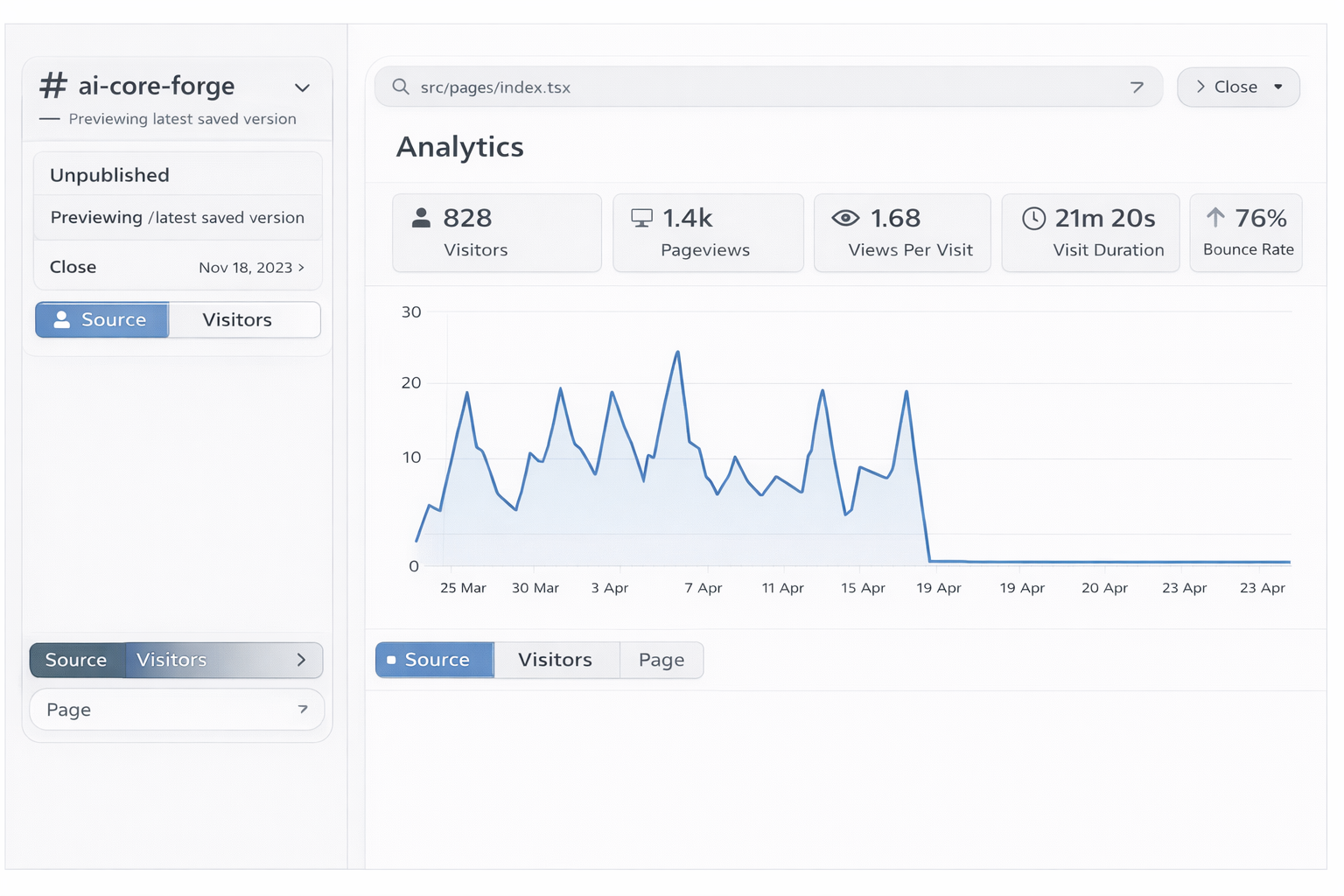The width and height of the screenshot is (1344, 896).
Task: Expand the Source Visitors row via its chevron
Action: point(302,660)
